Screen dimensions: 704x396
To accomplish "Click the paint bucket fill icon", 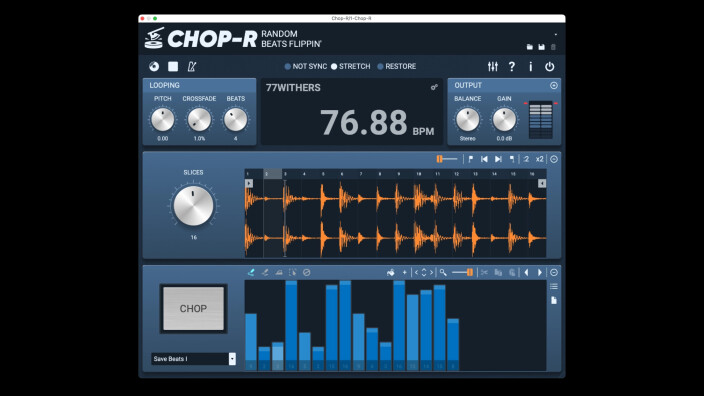I will tap(391, 273).
